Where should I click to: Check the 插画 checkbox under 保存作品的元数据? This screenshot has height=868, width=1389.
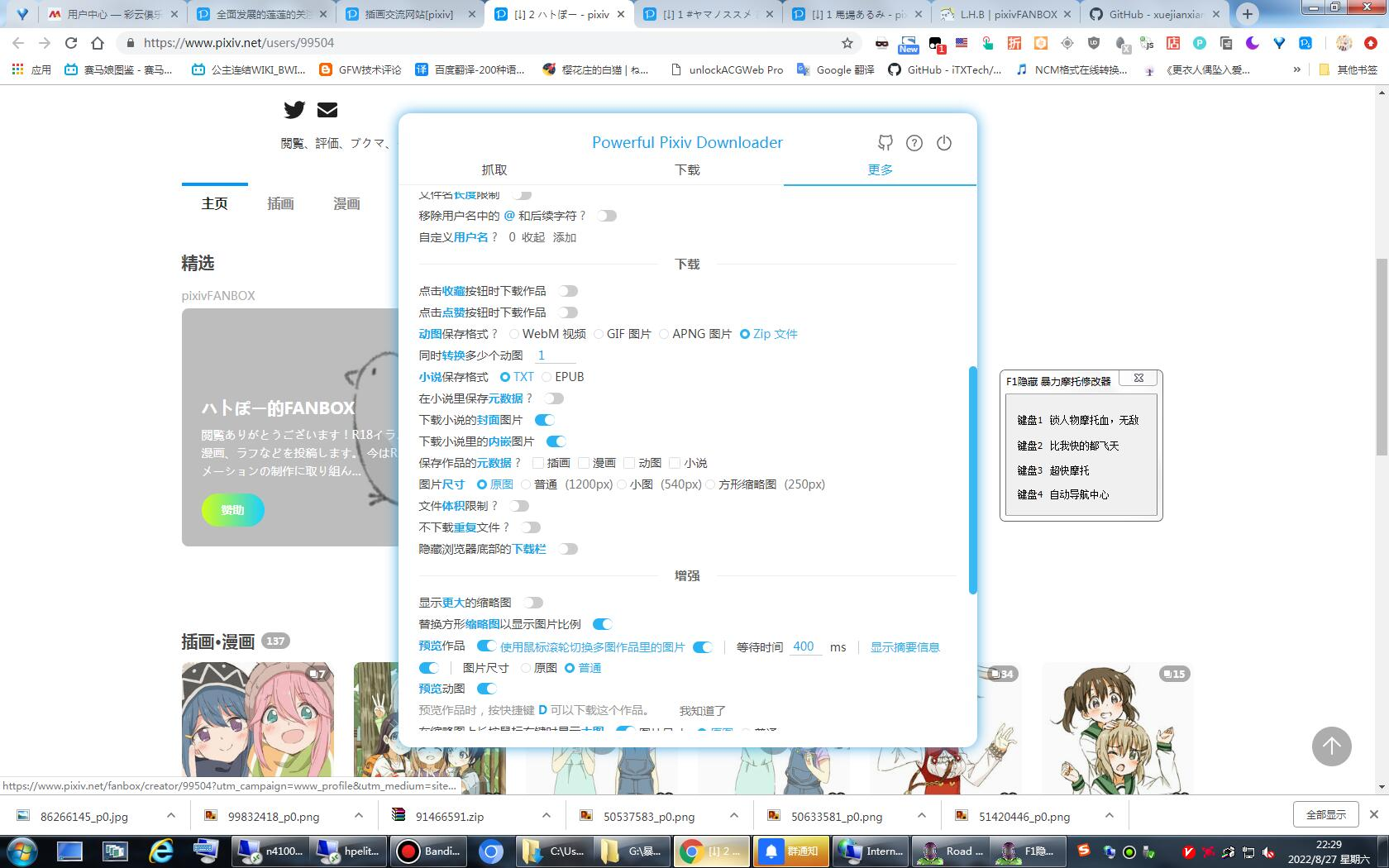pos(537,463)
